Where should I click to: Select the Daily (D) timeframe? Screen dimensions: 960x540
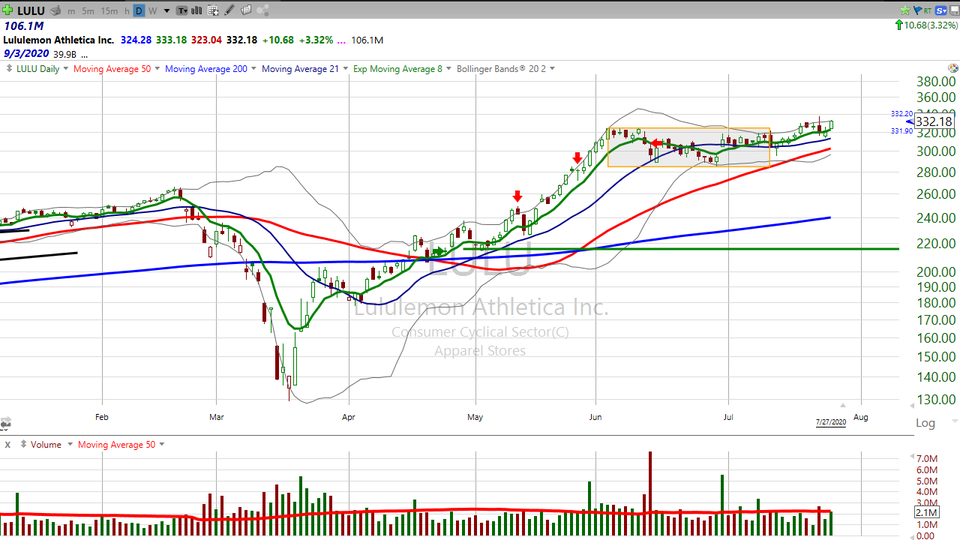pyautogui.click(x=139, y=11)
